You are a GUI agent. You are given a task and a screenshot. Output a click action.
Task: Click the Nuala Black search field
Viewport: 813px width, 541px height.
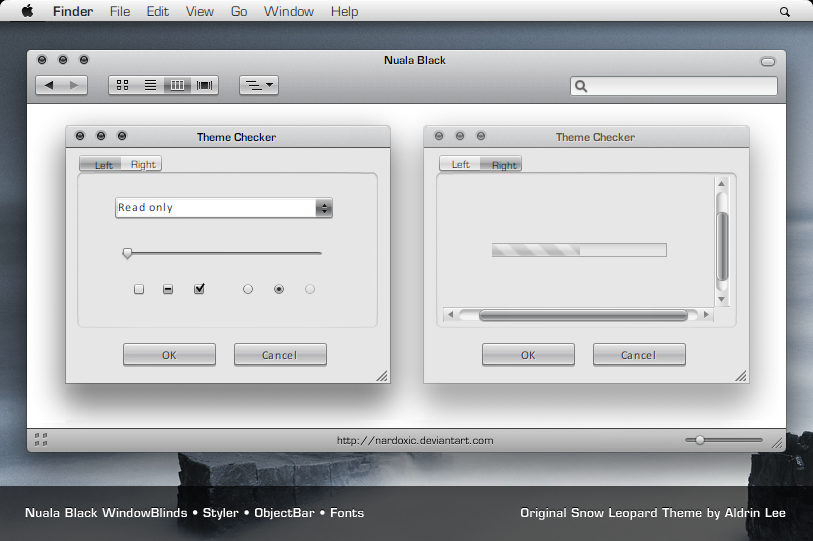[x=674, y=86]
